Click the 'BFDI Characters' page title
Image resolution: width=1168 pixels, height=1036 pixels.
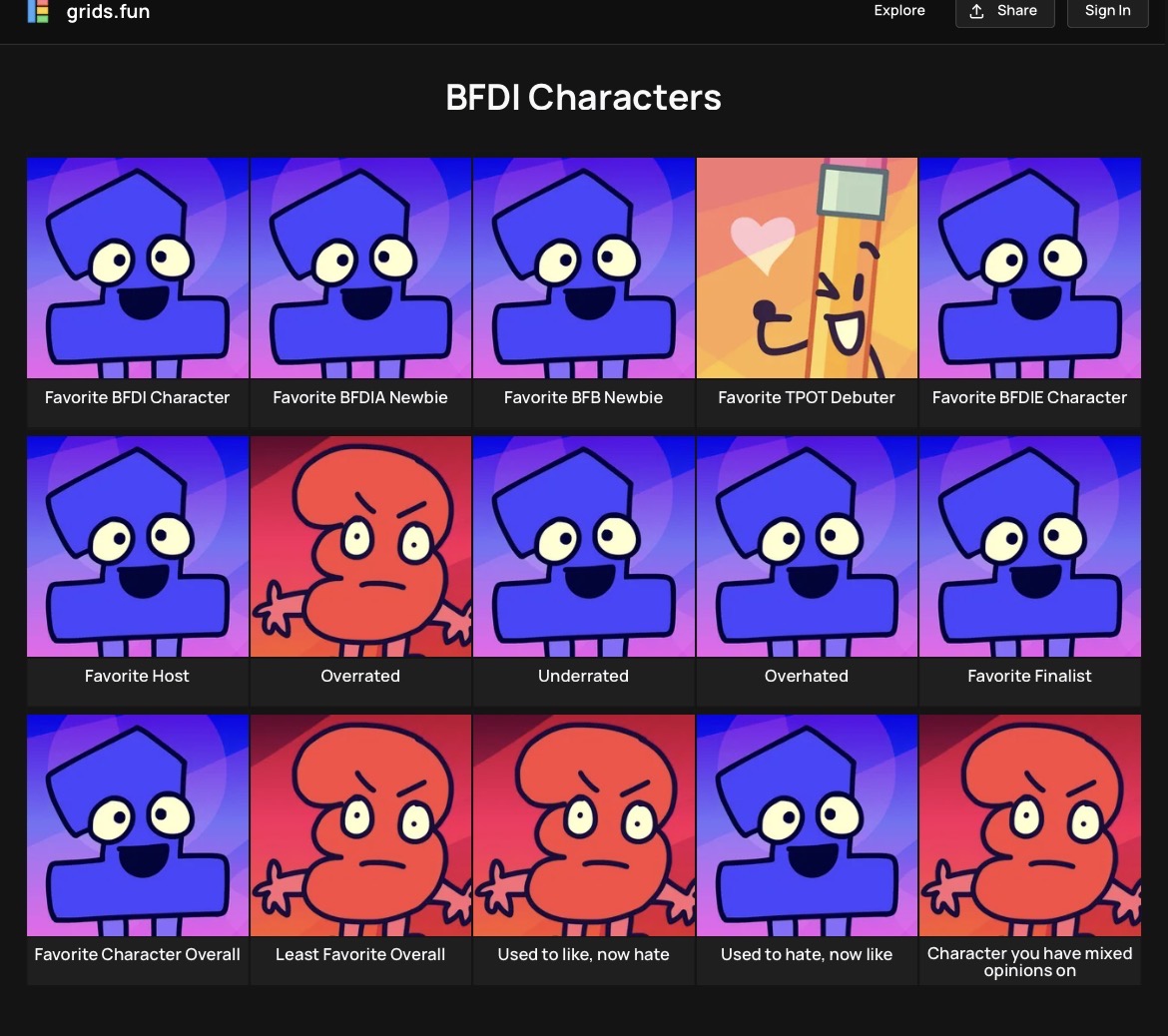(583, 98)
